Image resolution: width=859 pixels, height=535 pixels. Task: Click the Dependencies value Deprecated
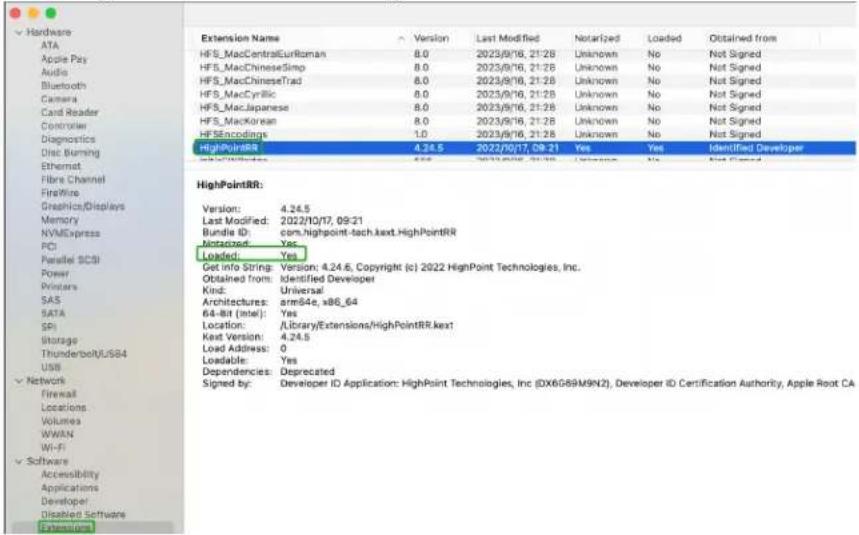point(307,372)
